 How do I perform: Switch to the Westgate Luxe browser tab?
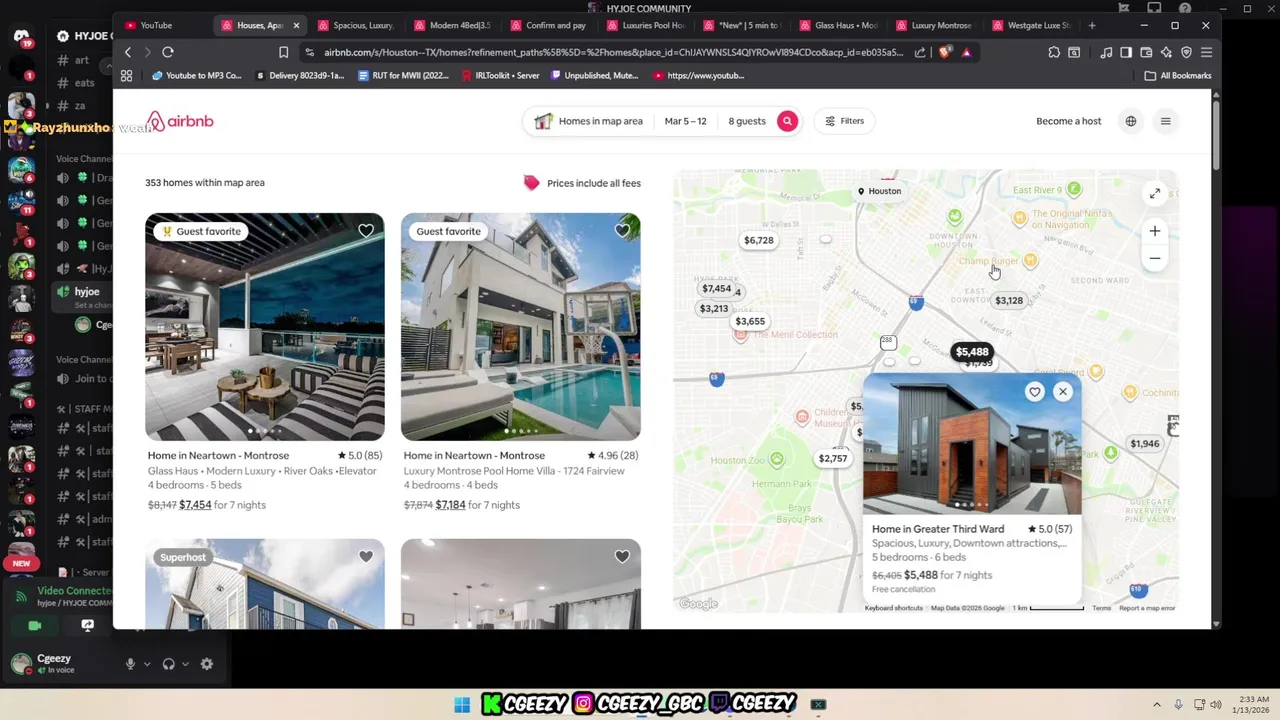(x=1033, y=25)
